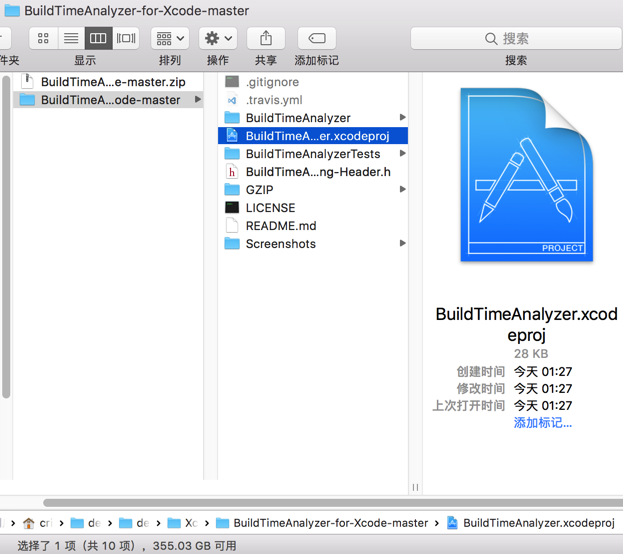
Task: Open the gear action menu
Action: pos(218,38)
